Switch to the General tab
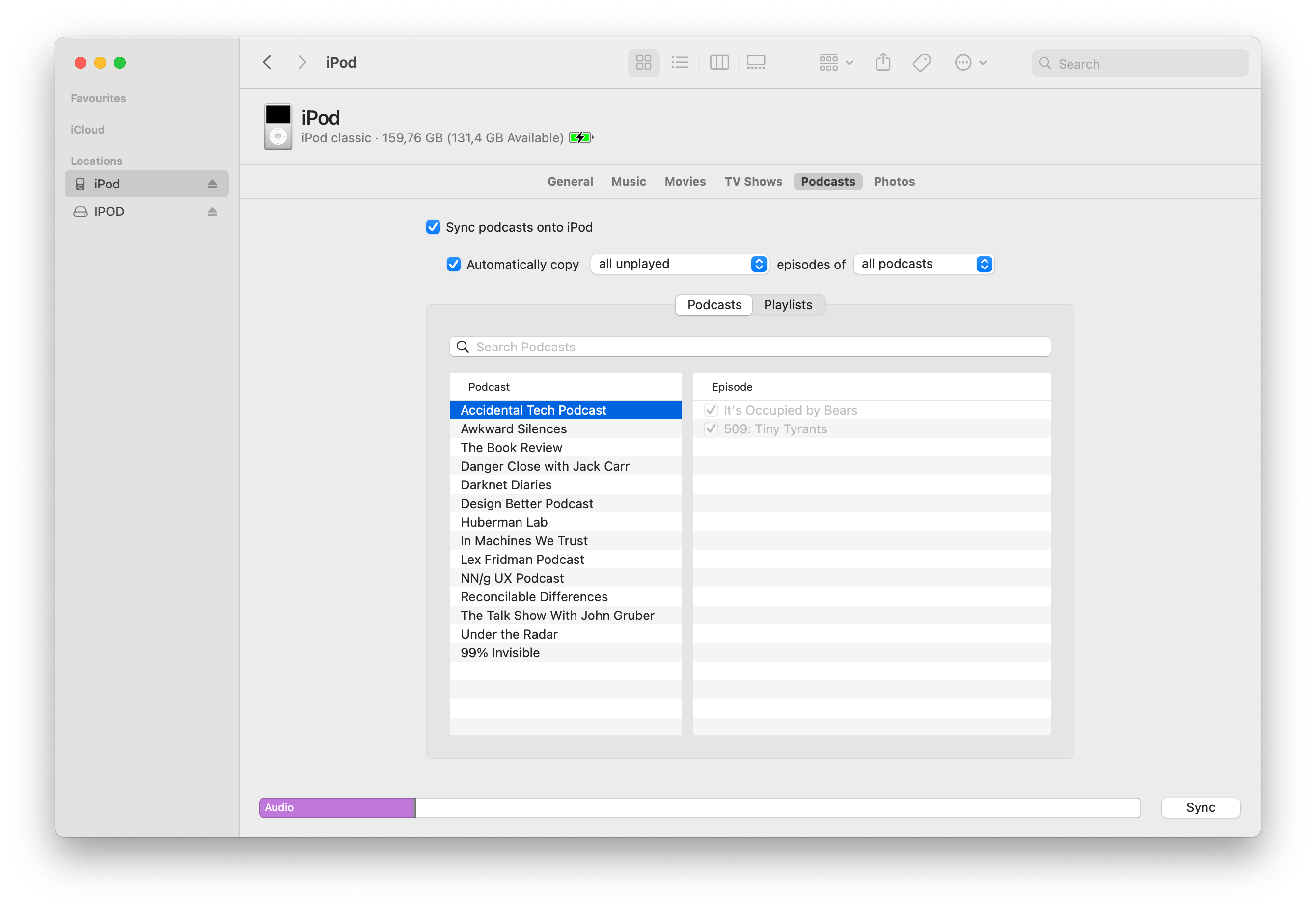The image size is (1316, 910). (570, 181)
